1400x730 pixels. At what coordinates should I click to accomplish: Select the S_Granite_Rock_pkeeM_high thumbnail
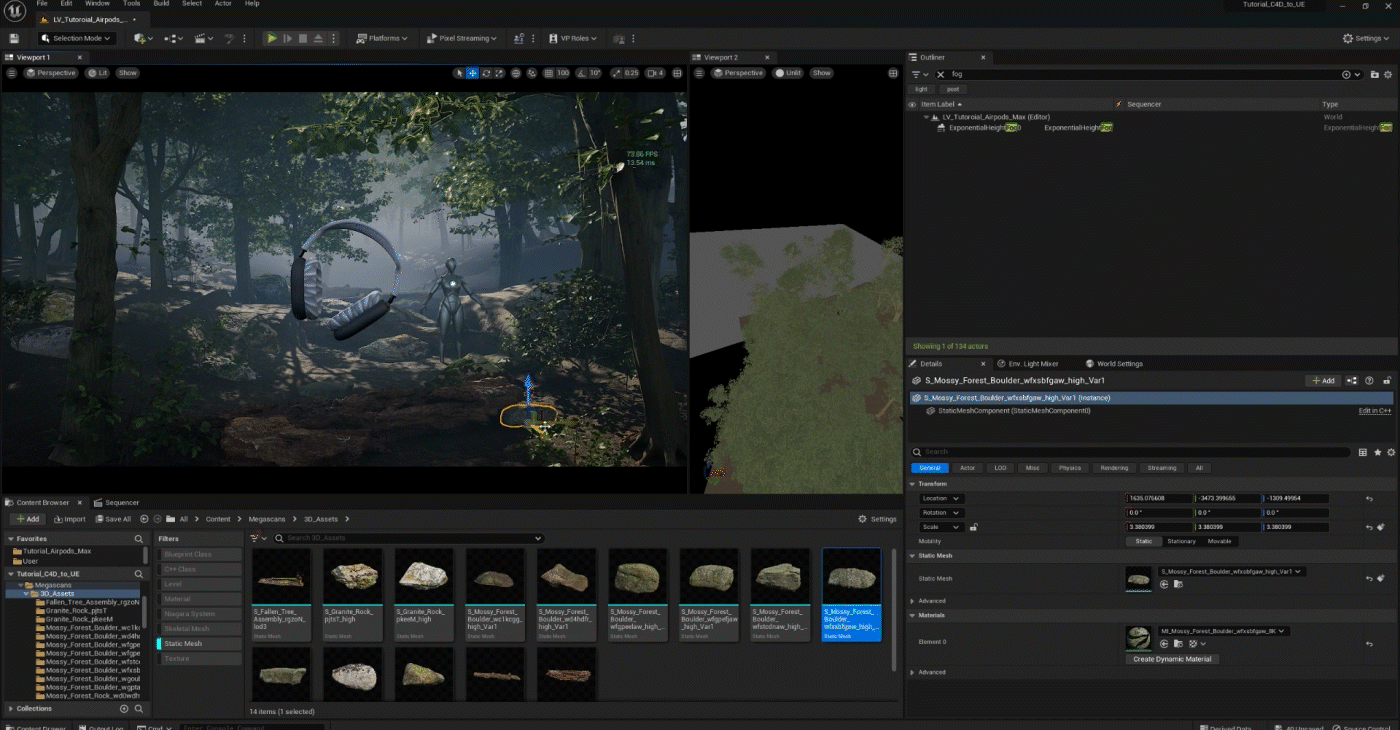point(424,575)
